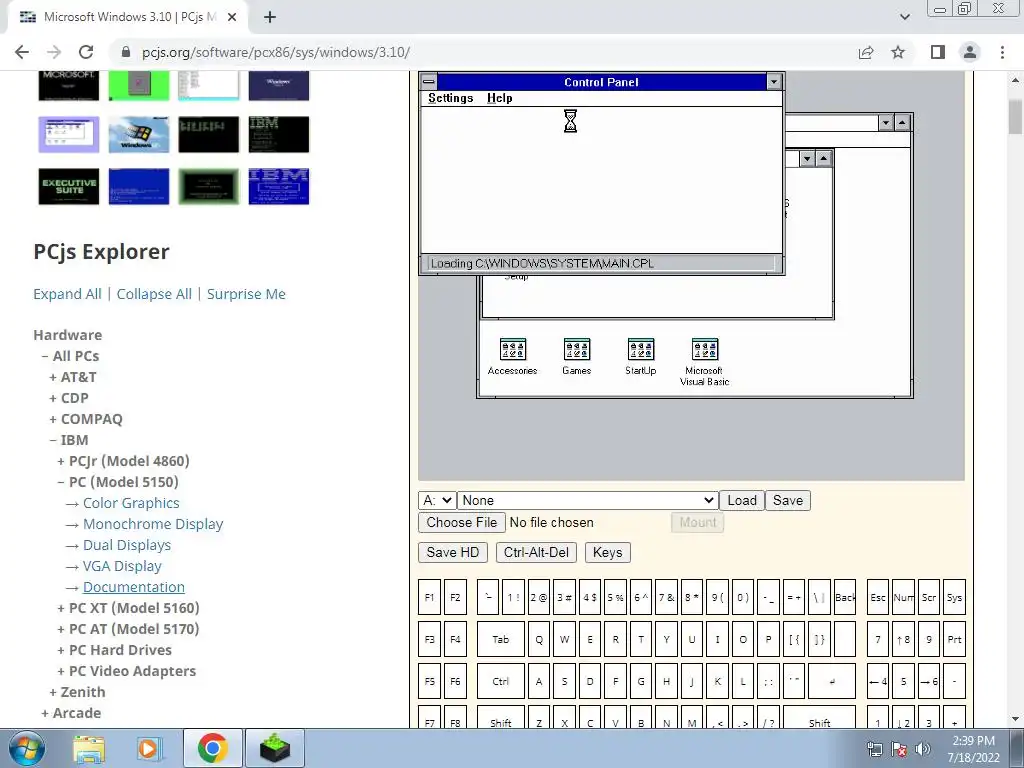Open the browser side panel
The image size is (1024, 768).
pos(938,52)
